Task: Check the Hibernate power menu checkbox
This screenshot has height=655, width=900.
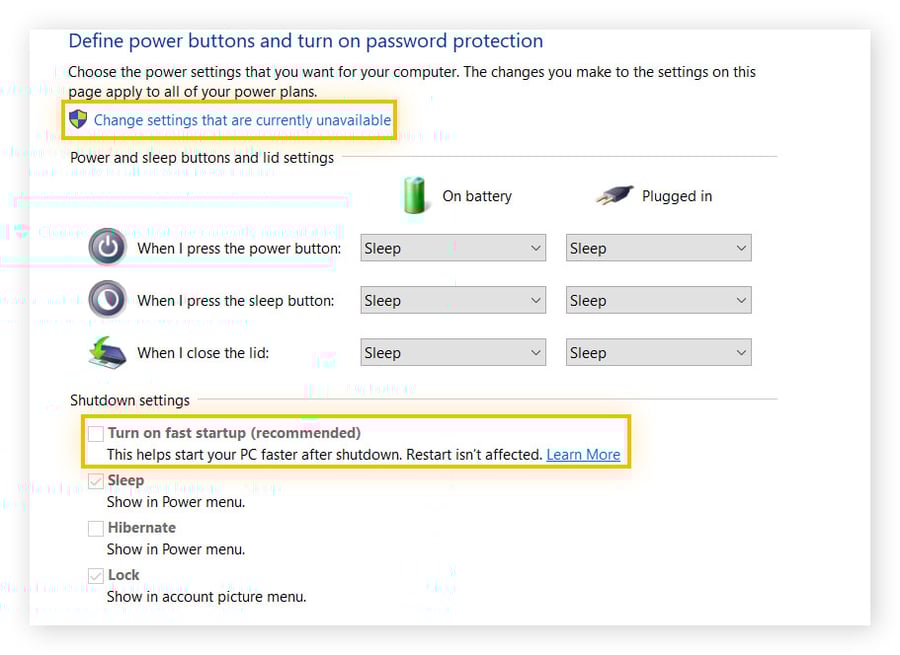Action: coord(96,528)
